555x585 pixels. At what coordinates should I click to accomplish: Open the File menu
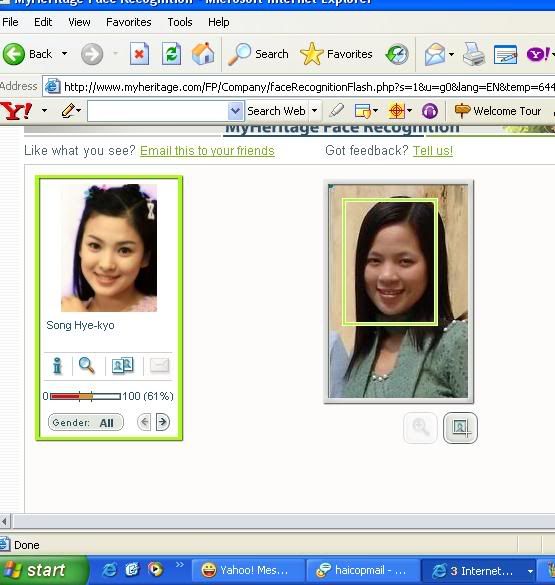(10, 22)
